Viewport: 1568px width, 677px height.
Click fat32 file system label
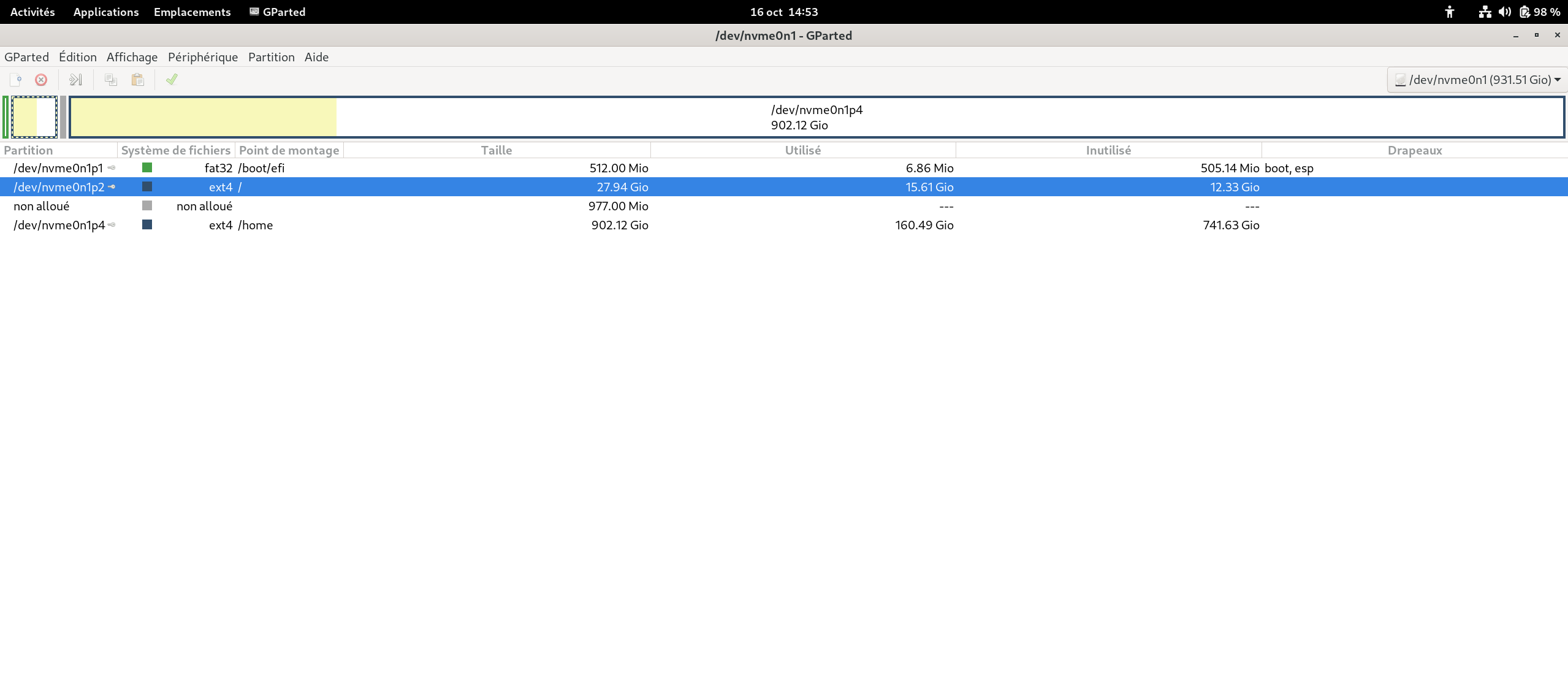point(218,167)
